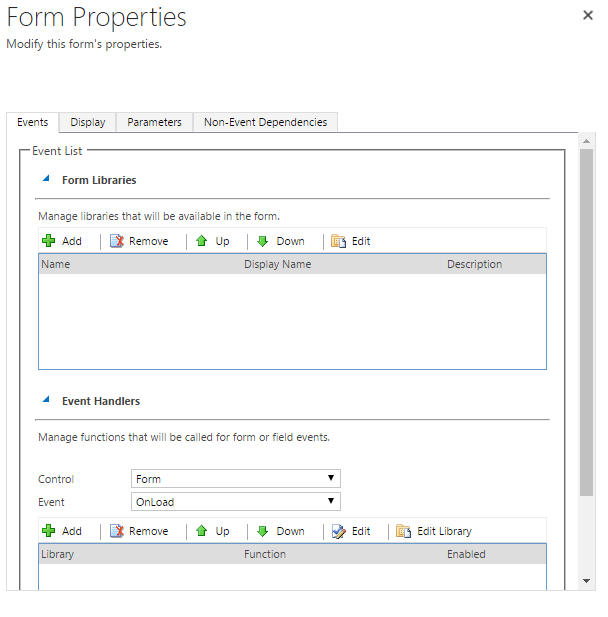Move library up in Form Libraries list

click(212, 241)
